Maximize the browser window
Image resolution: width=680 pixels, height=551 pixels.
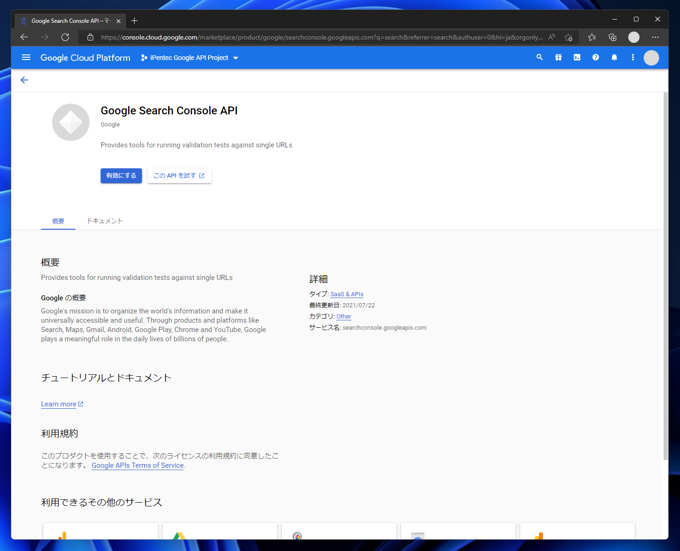[636, 20]
